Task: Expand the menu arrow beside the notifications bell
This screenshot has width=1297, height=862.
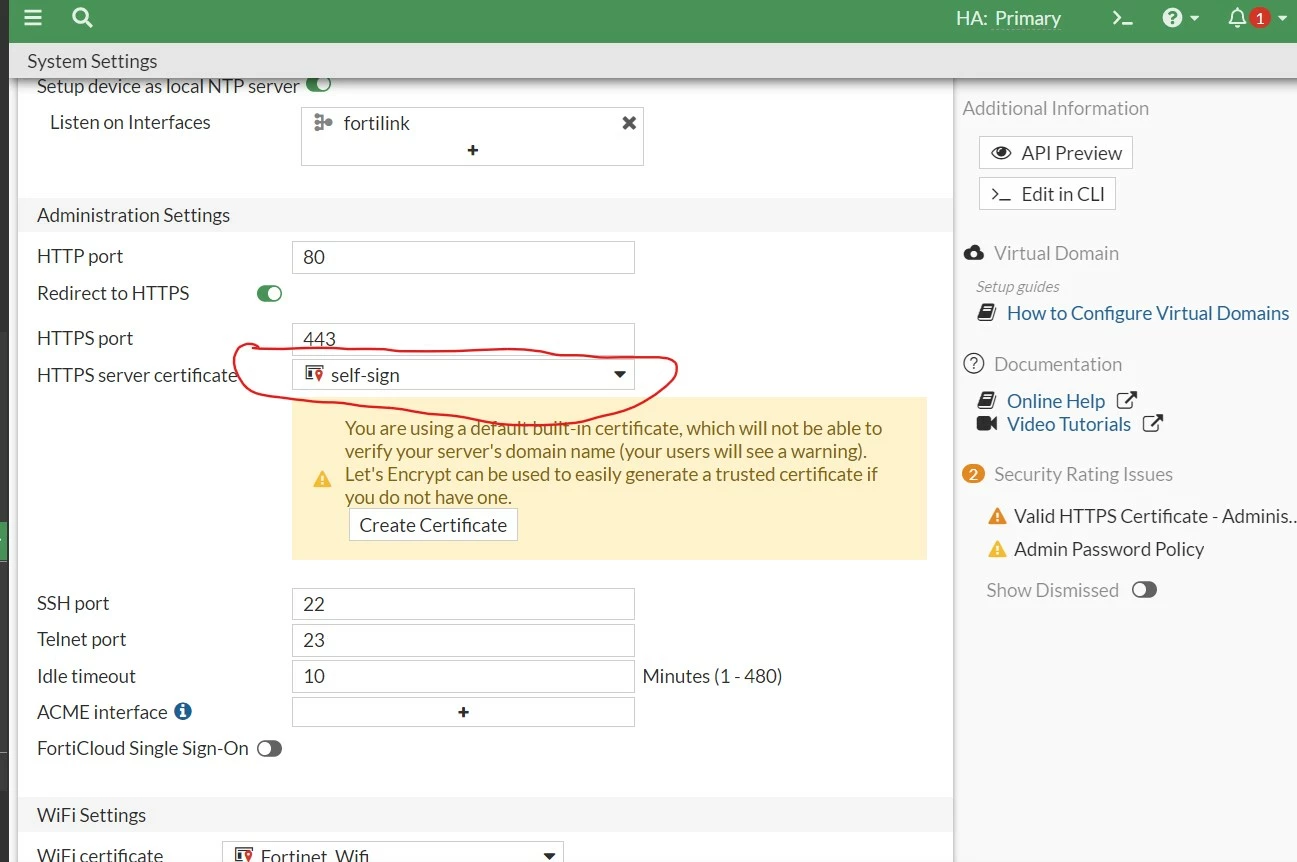Action: [x=1283, y=19]
